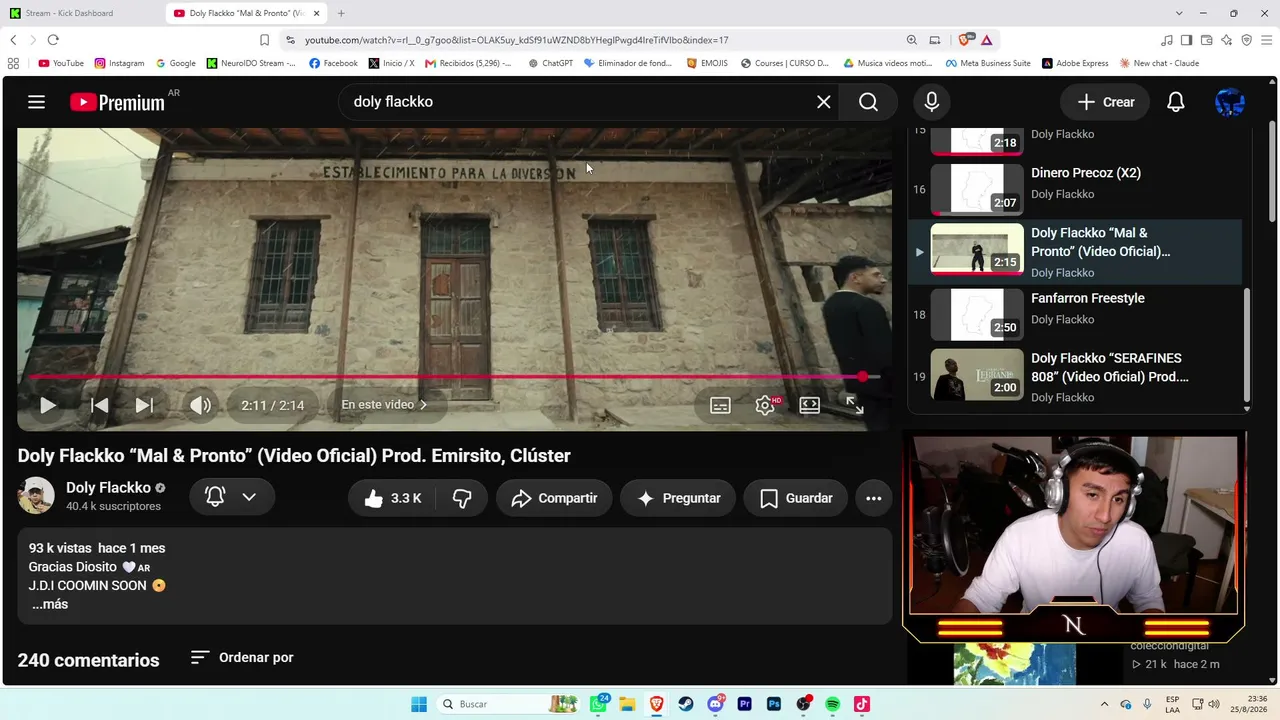Expand the description with '...más'
Viewport: 1280px width, 720px height.
pyautogui.click(x=50, y=604)
